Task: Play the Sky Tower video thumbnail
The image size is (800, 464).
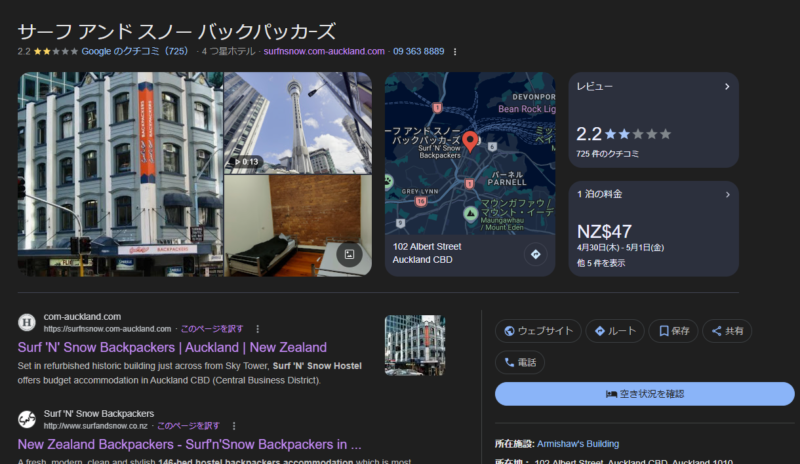Action: tap(297, 120)
